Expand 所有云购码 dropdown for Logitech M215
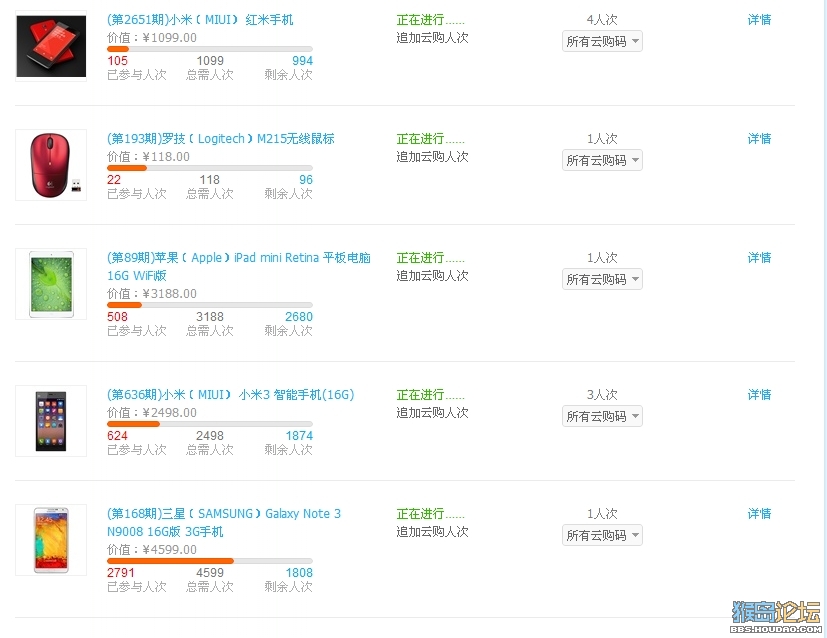Viewport: 827px width, 638px height. pos(602,160)
